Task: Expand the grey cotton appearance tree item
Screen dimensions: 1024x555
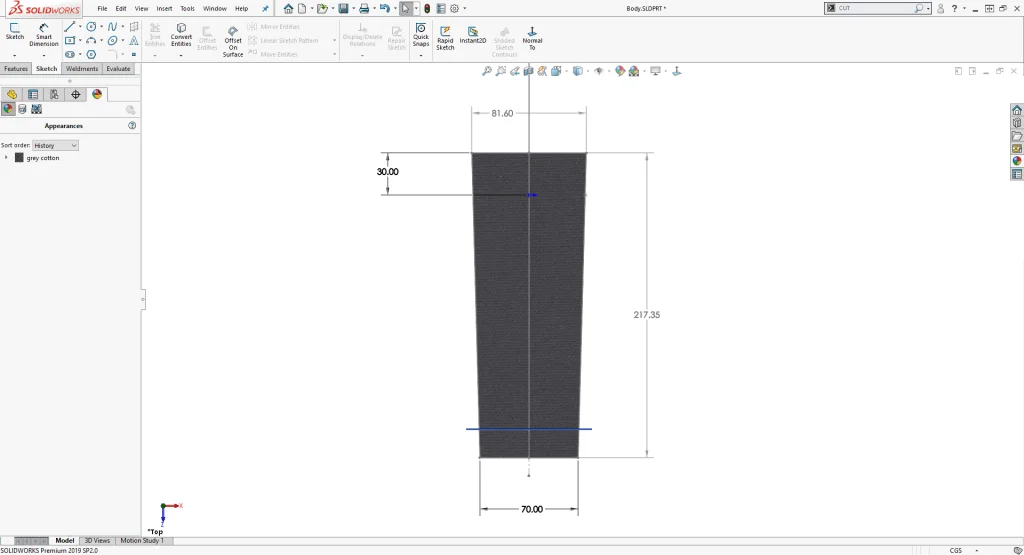Action: click(x=6, y=158)
